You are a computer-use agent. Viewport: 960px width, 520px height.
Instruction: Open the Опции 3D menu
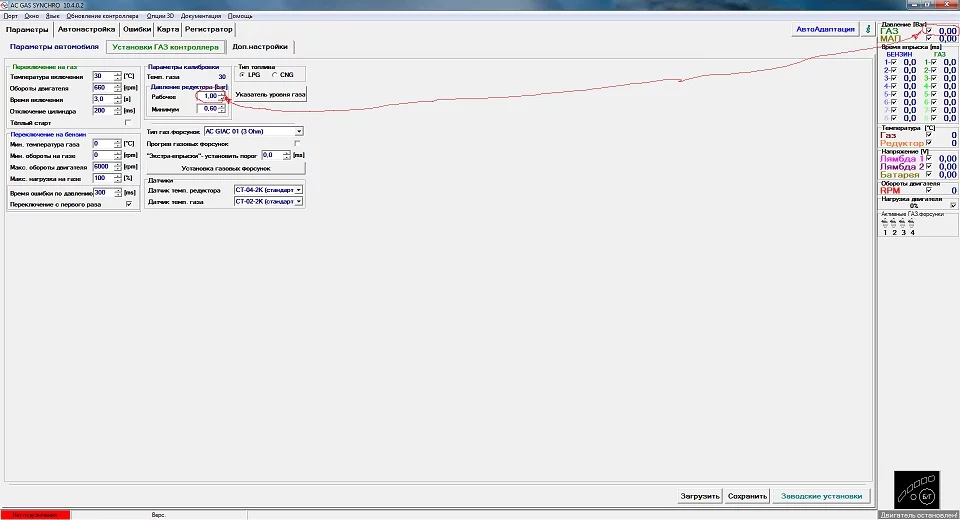(x=160, y=16)
